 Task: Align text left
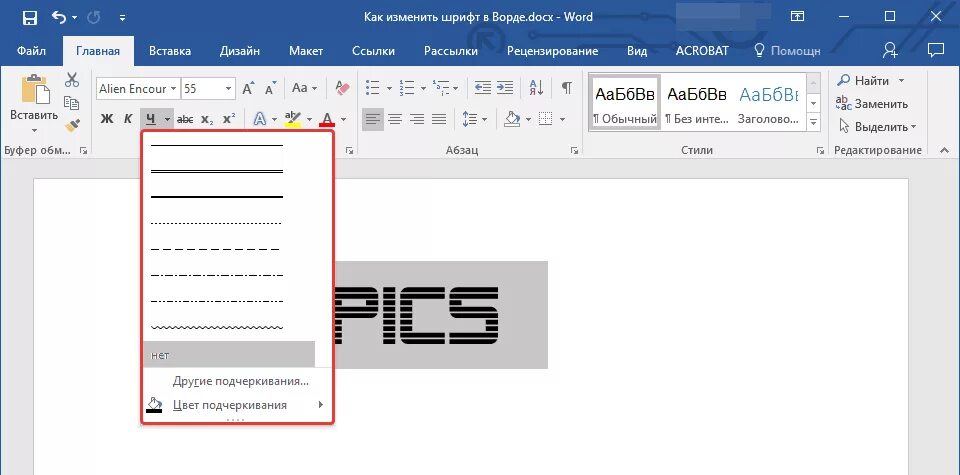pyautogui.click(x=373, y=119)
